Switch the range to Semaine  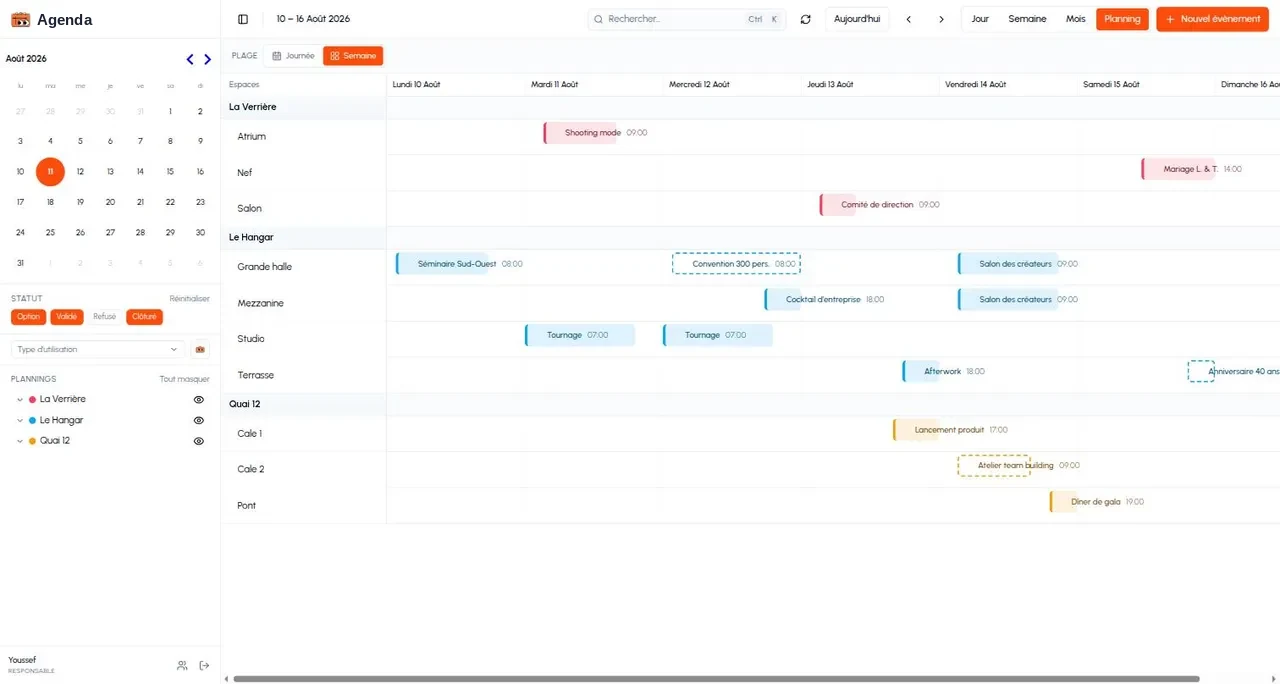tap(353, 56)
